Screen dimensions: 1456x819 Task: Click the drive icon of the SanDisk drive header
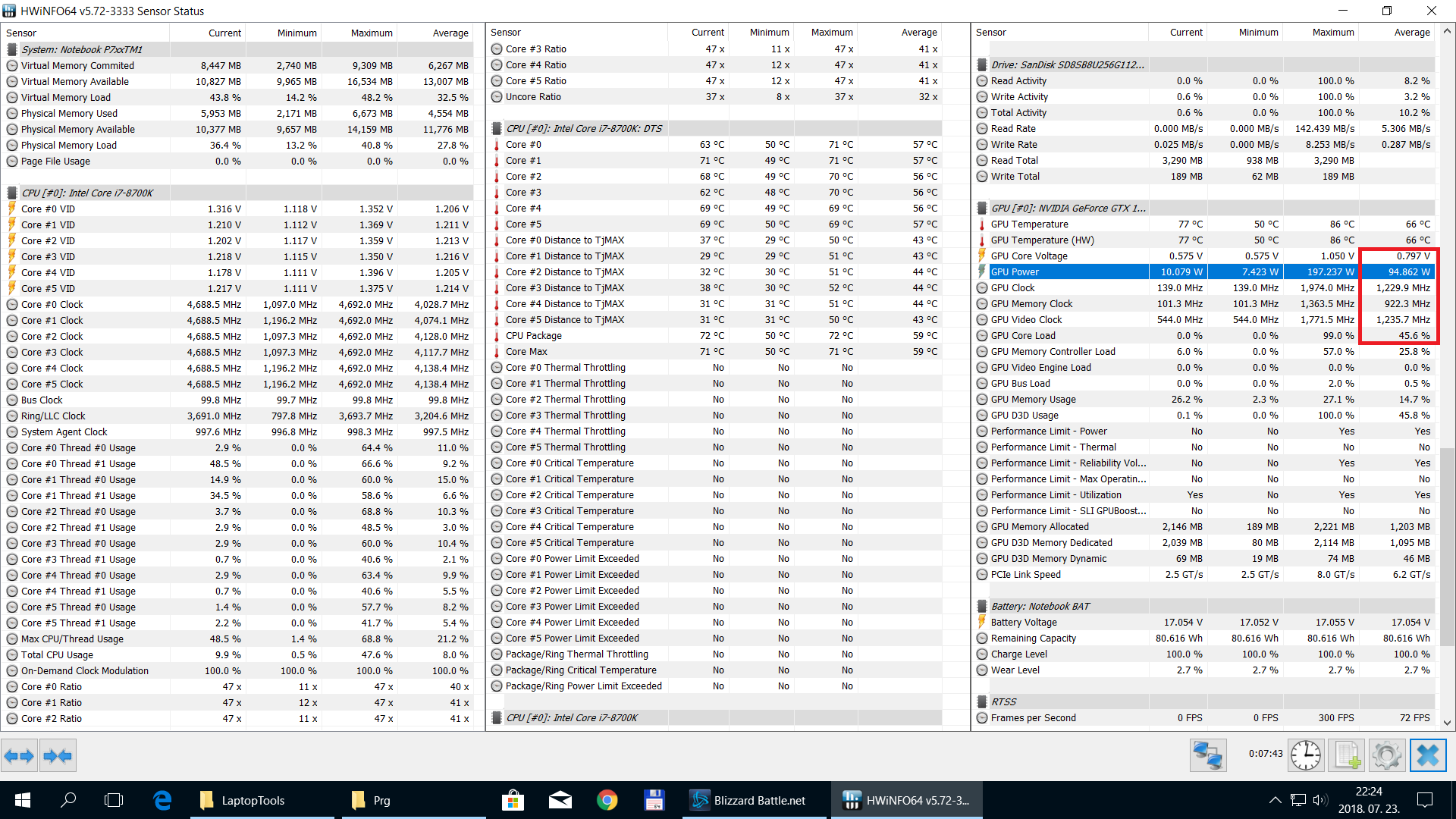click(x=982, y=64)
